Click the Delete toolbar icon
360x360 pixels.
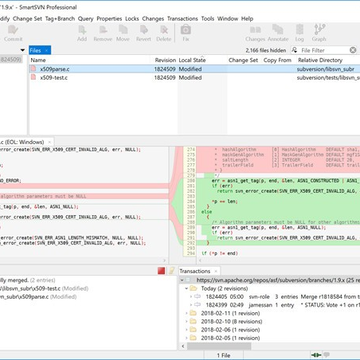[x=164, y=30]
